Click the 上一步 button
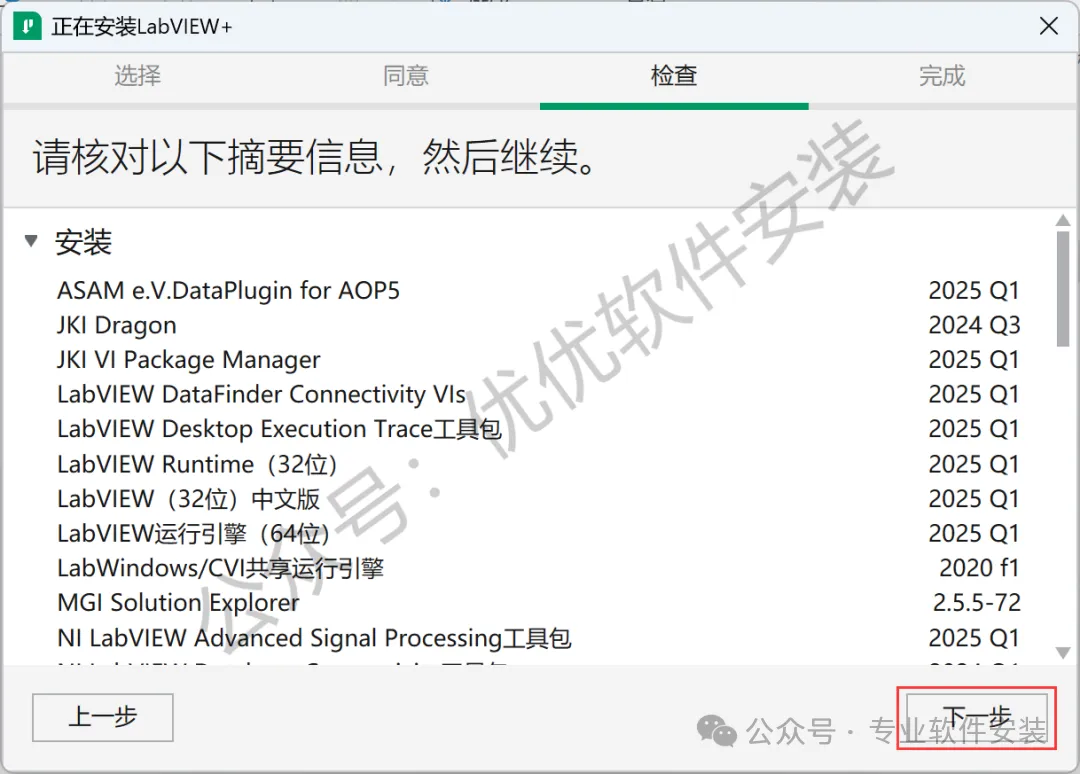Image resolution: width=1080 pixels, height=774 pixels. point(103,717)
